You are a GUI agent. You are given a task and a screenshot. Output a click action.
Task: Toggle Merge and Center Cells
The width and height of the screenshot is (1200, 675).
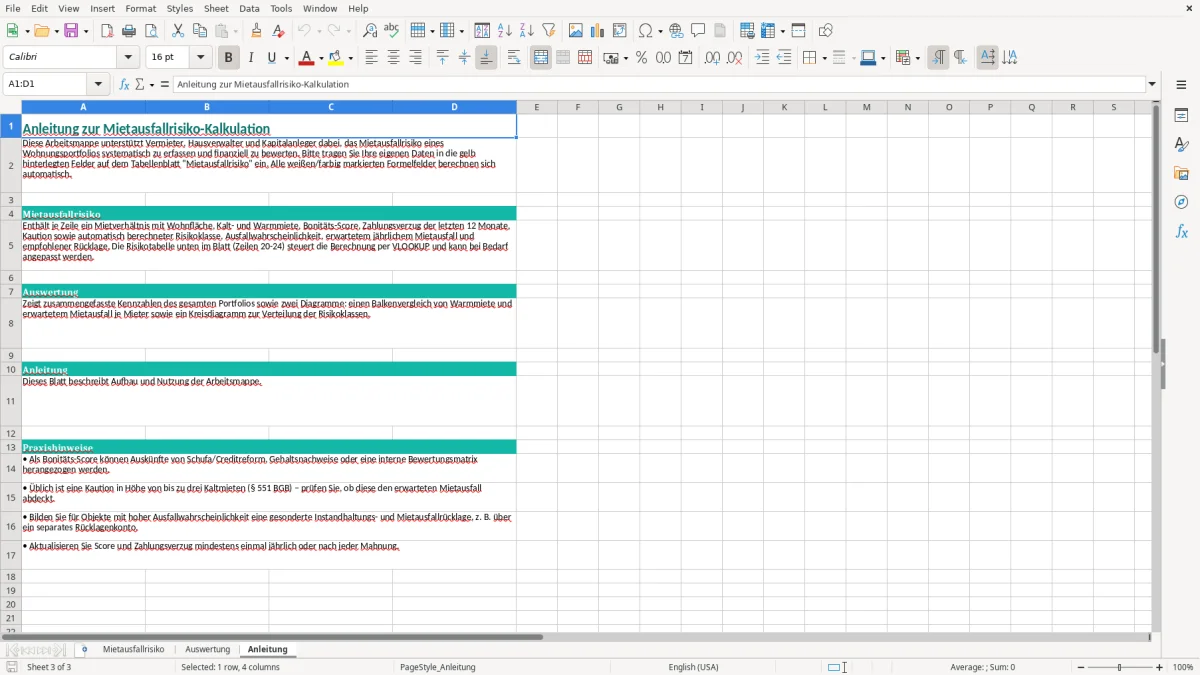point(541,58)
